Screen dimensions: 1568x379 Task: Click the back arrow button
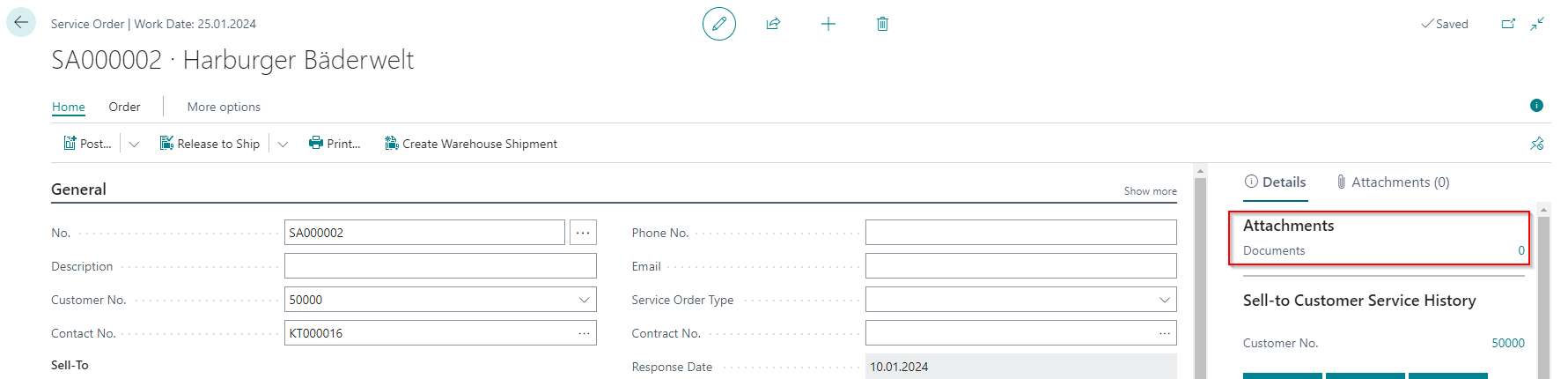click(21, 23)
